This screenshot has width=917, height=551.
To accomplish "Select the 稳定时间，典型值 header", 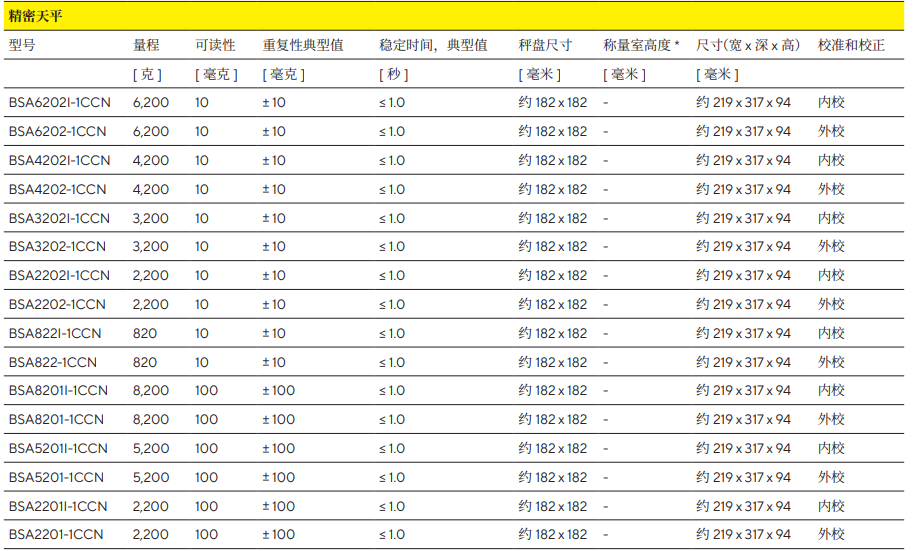I will (433, 45).
